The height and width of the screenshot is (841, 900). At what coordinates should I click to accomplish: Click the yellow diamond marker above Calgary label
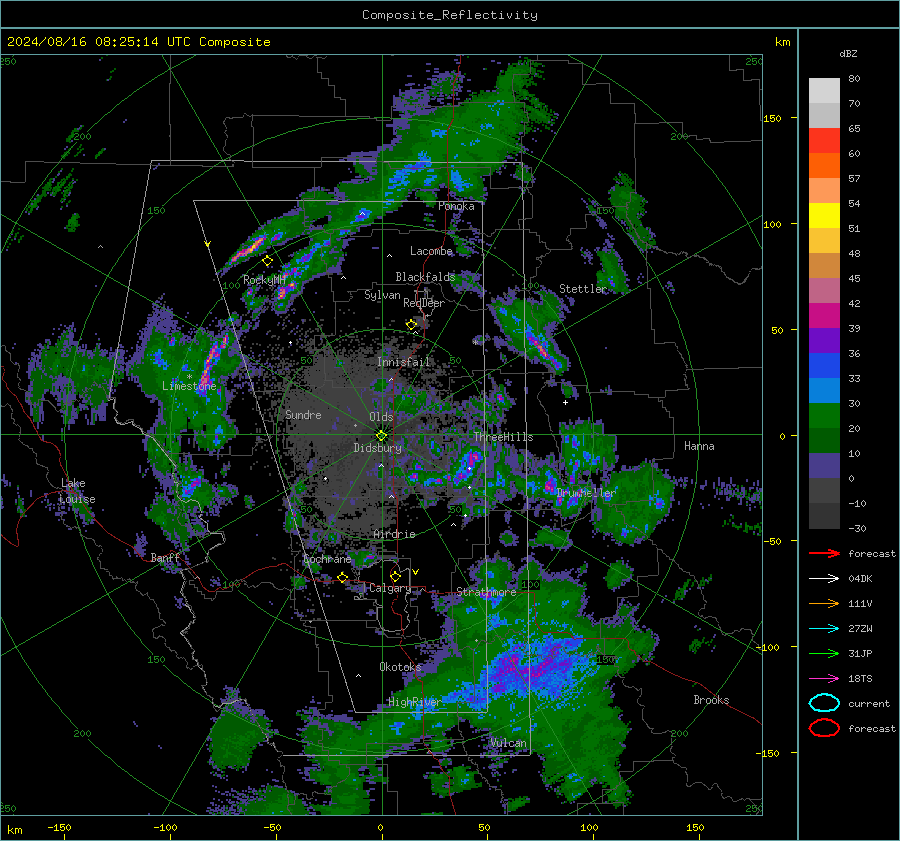pos(395,576)
